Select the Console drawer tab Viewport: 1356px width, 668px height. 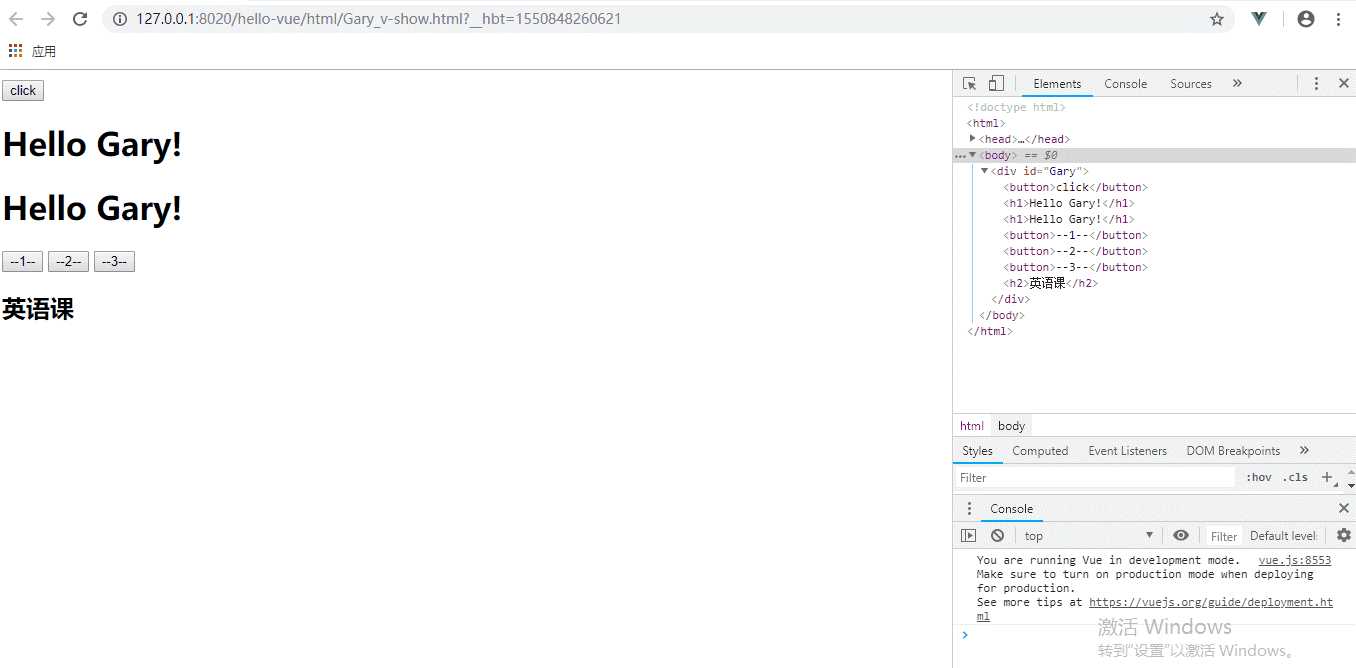(x=1011, y=509)
